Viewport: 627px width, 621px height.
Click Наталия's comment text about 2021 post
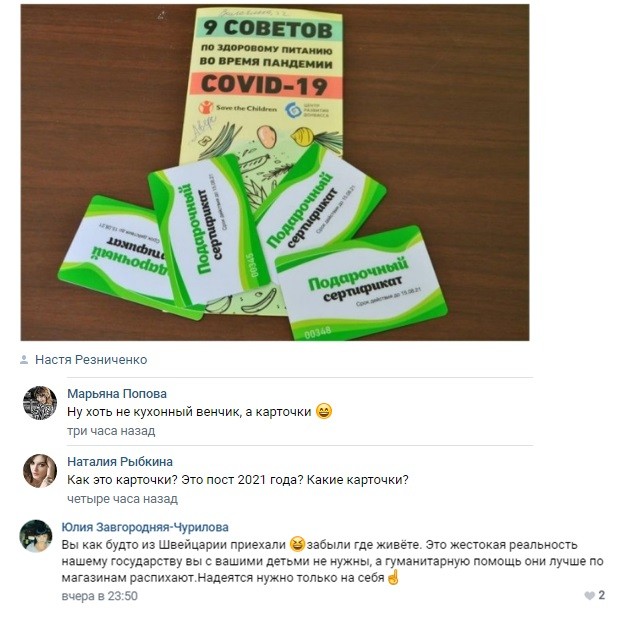coord(238,479)
